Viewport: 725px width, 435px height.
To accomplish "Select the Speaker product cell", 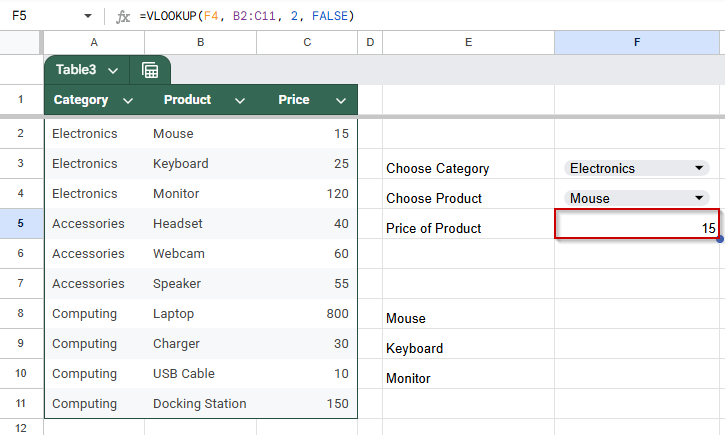I will point(200,284).
